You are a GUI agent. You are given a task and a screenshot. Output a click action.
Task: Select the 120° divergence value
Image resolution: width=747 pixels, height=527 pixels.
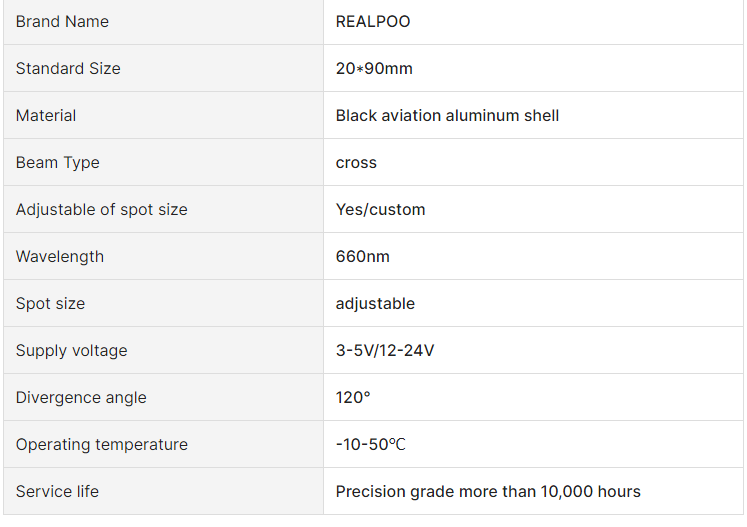[x=353, y=398]
